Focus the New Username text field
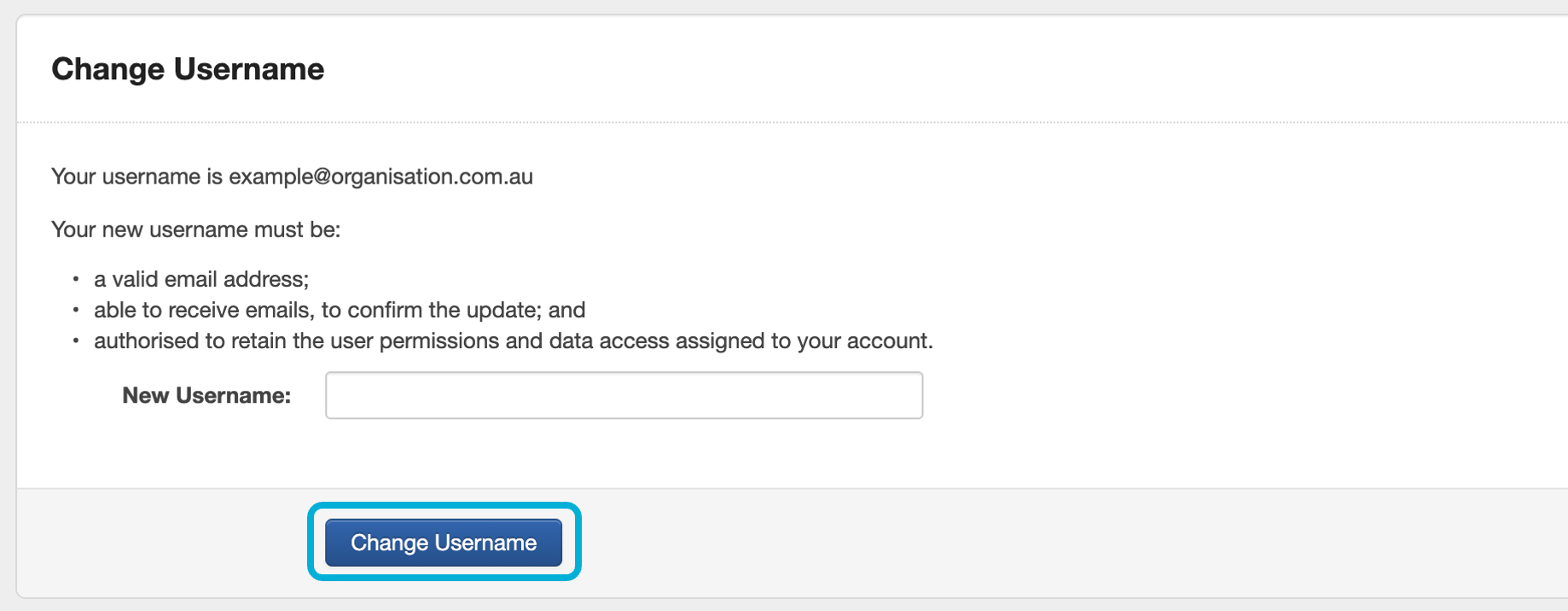The height and width of the screenshot is (611, 1568). 624,395
